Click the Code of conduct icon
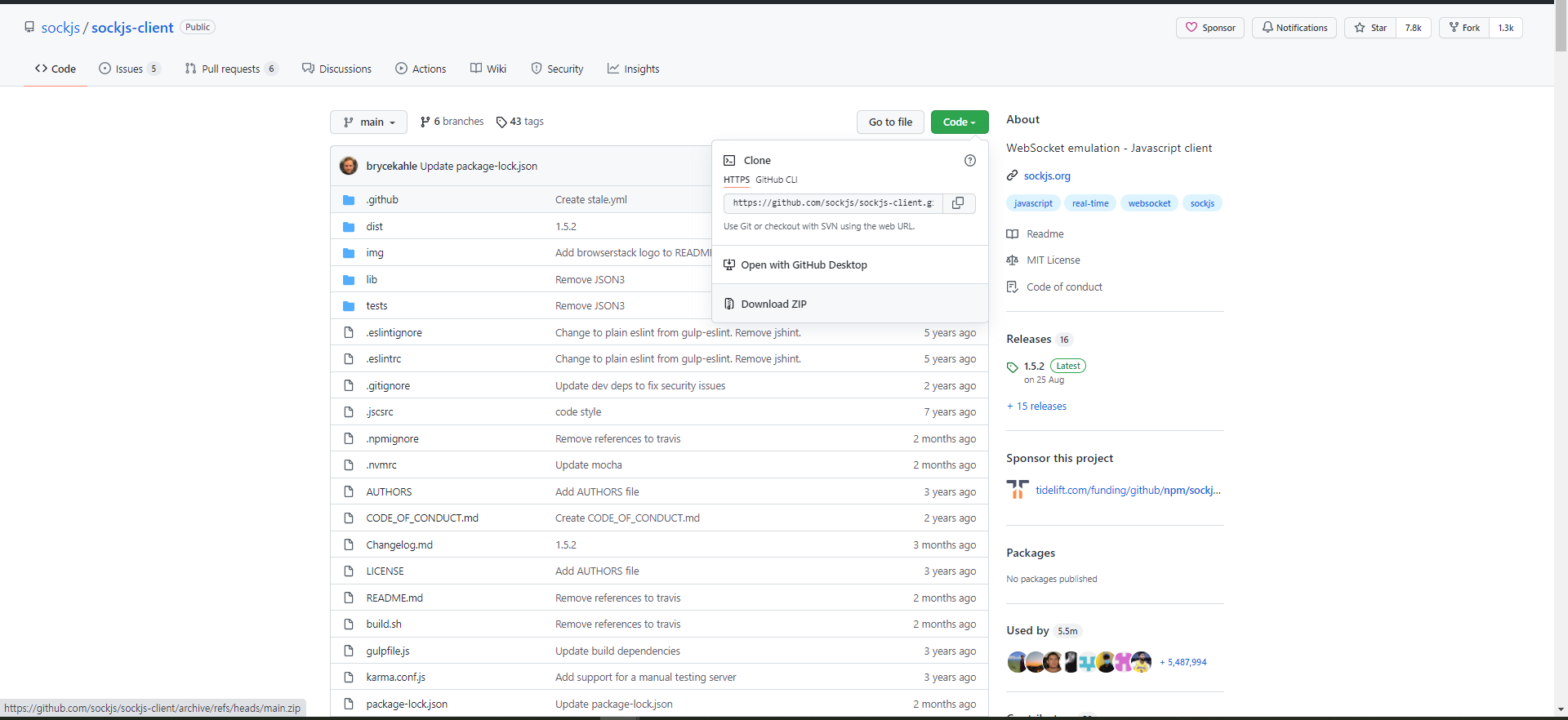 coord(1013,287)
